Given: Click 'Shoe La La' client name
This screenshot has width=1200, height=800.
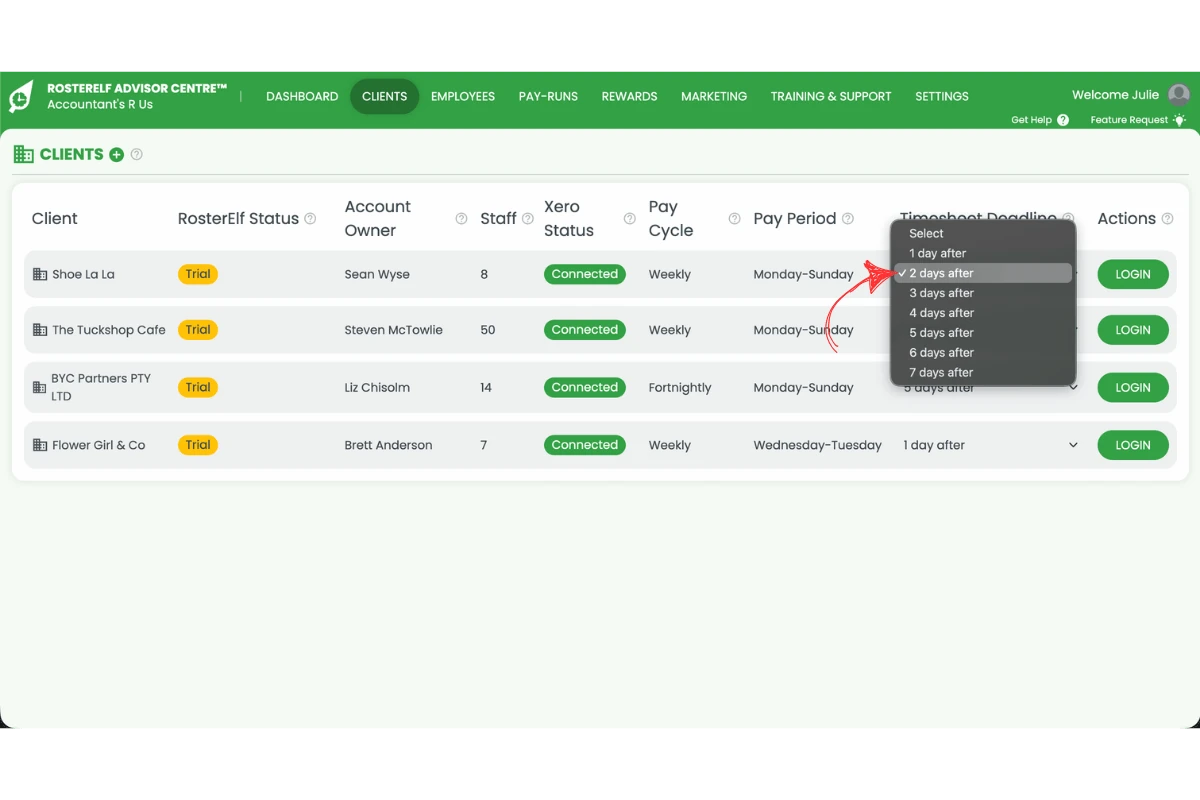Looking at the screenshot, I should click(x=83, y=274).
